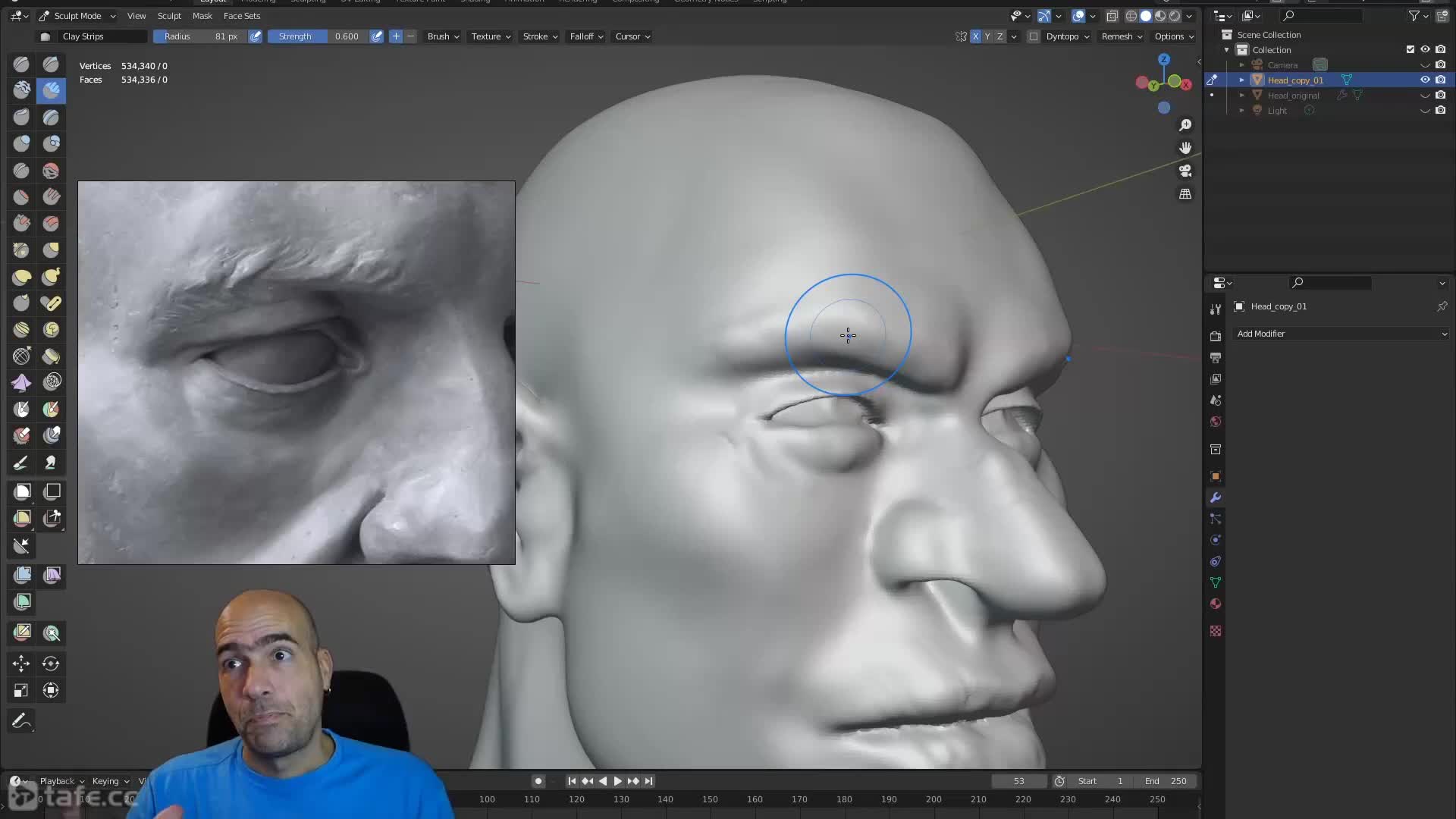Select the active Clay Strips brush

[51, 91]
